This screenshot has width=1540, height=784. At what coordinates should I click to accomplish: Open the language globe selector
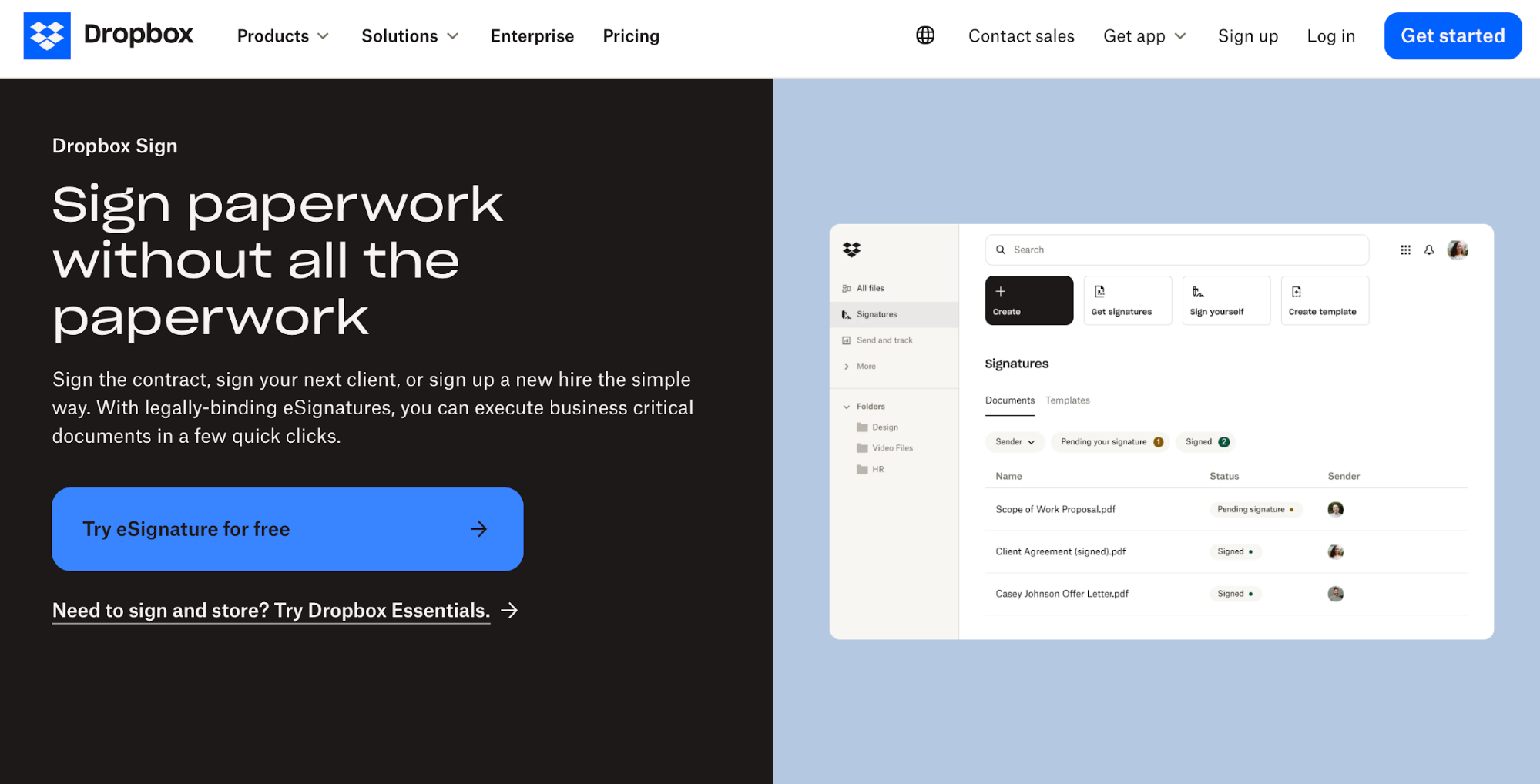[x=925, y=35]
